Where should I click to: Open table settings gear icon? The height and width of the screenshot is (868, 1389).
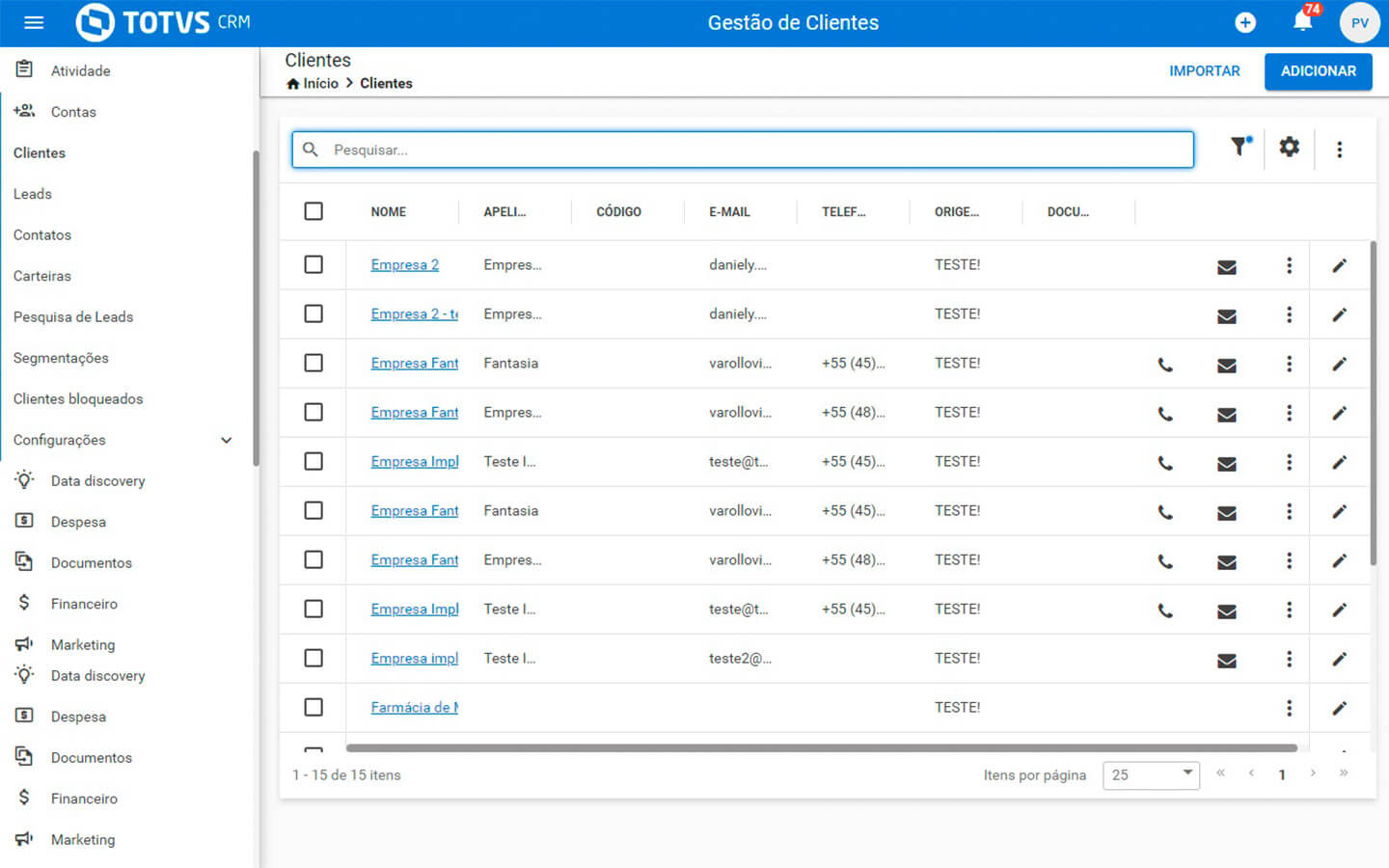coord(1290,148)
